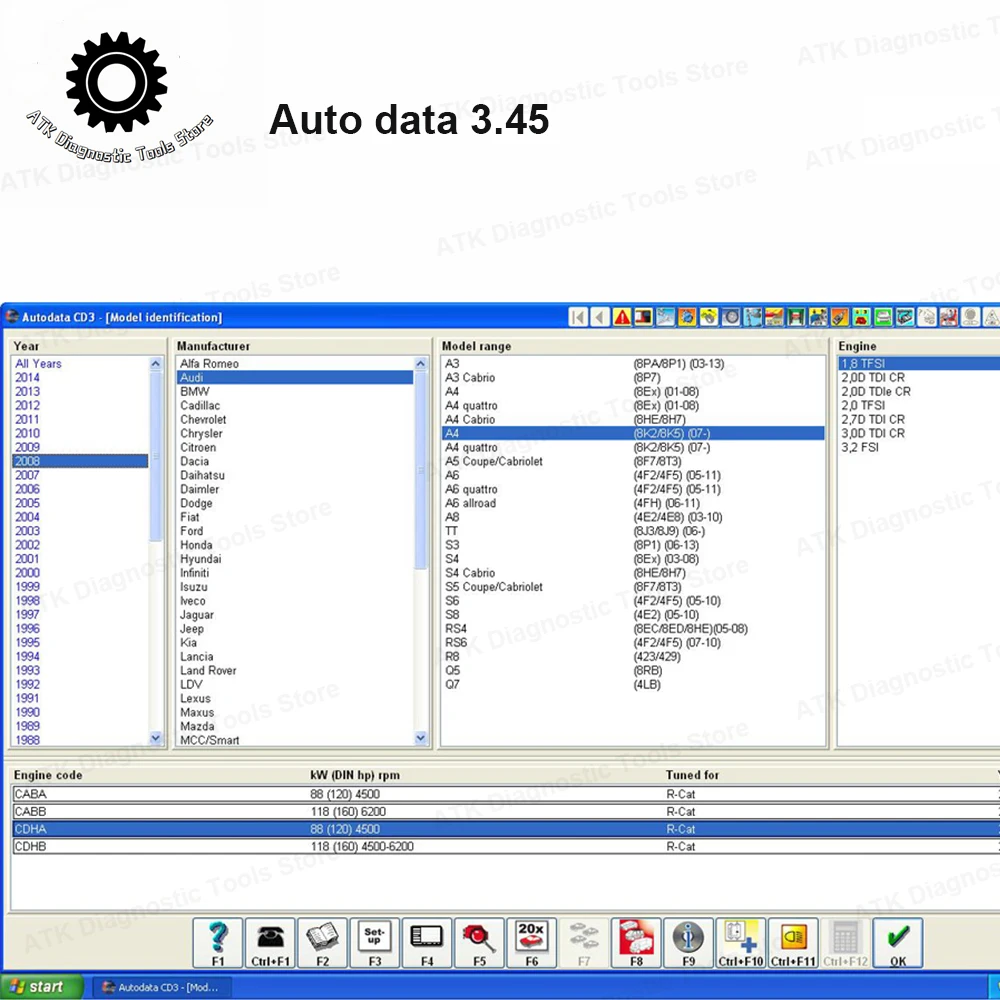The image size is (1000, 1000).
Task: Select the 2,0 TFSI engine
Action: point(863,406)
